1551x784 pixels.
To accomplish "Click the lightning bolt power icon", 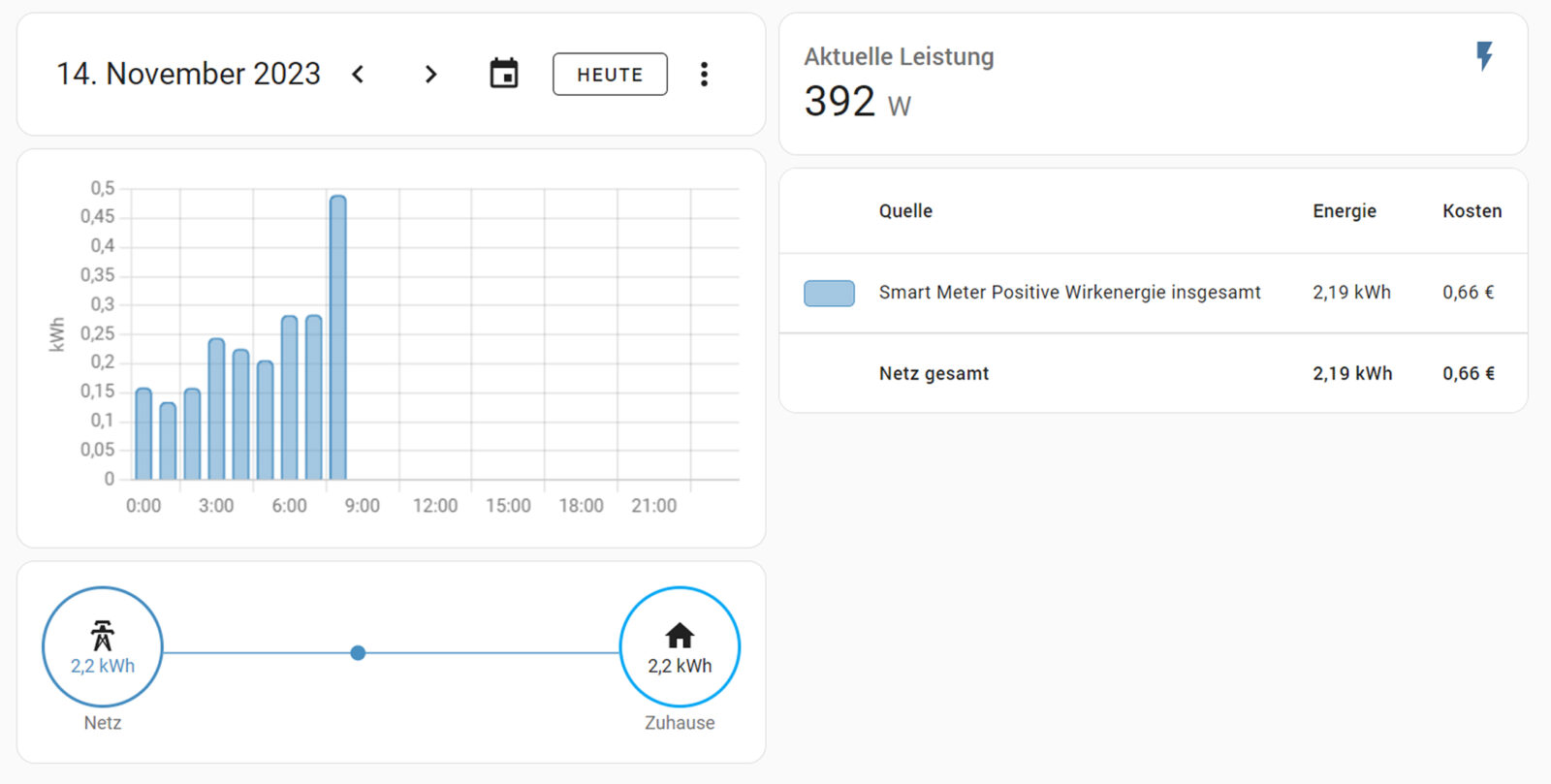I will point(1484,56).
